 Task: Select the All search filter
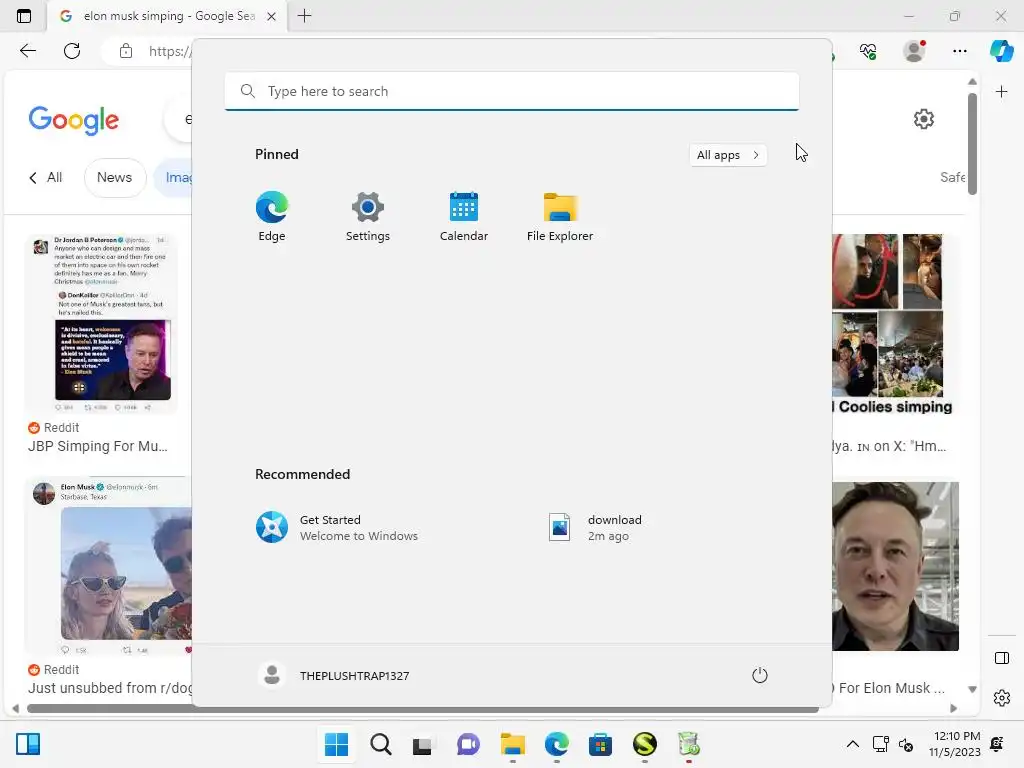[54, 177]
